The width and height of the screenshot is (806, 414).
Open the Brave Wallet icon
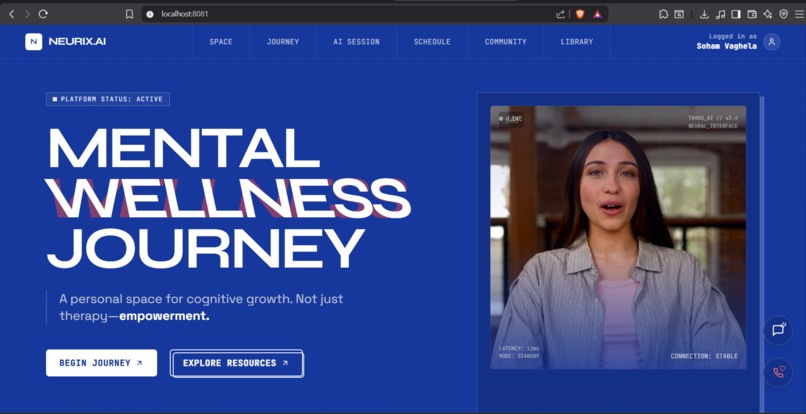click(752, 14)
